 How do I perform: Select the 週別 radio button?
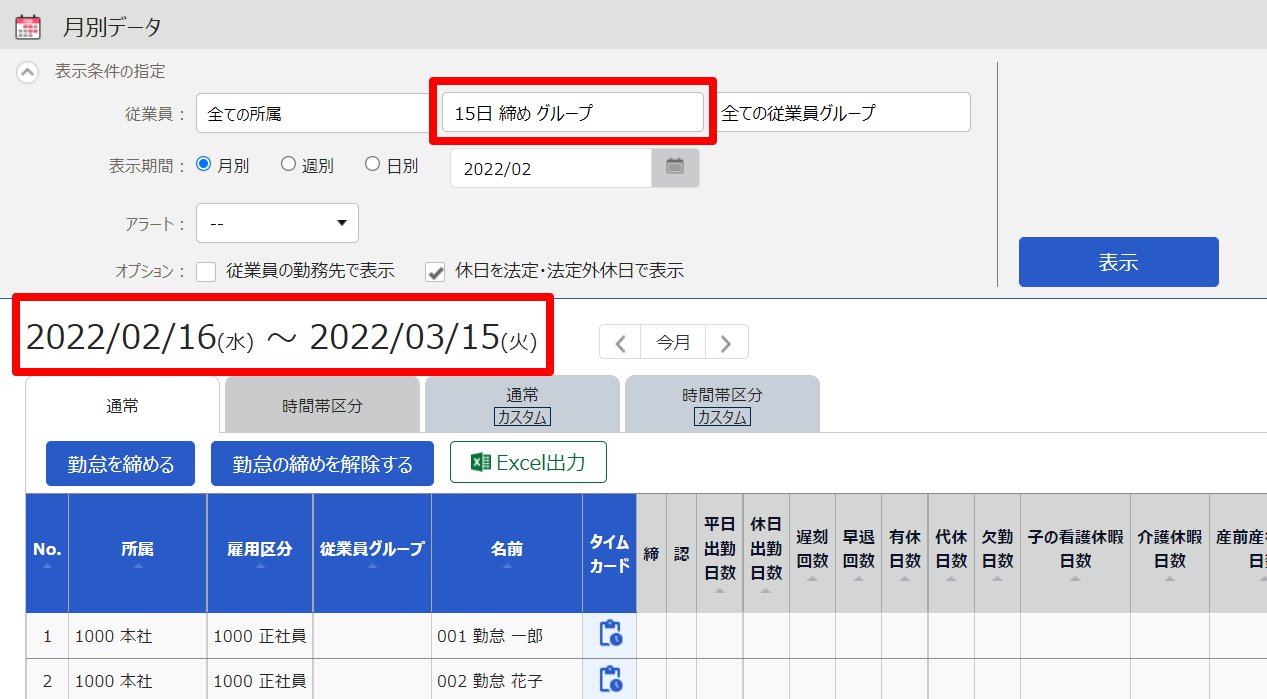coord(288,164)
